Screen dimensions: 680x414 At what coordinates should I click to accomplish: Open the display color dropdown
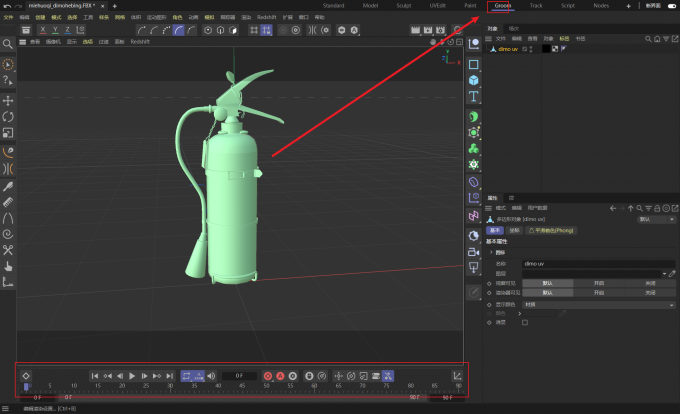[x=599, y=305]
